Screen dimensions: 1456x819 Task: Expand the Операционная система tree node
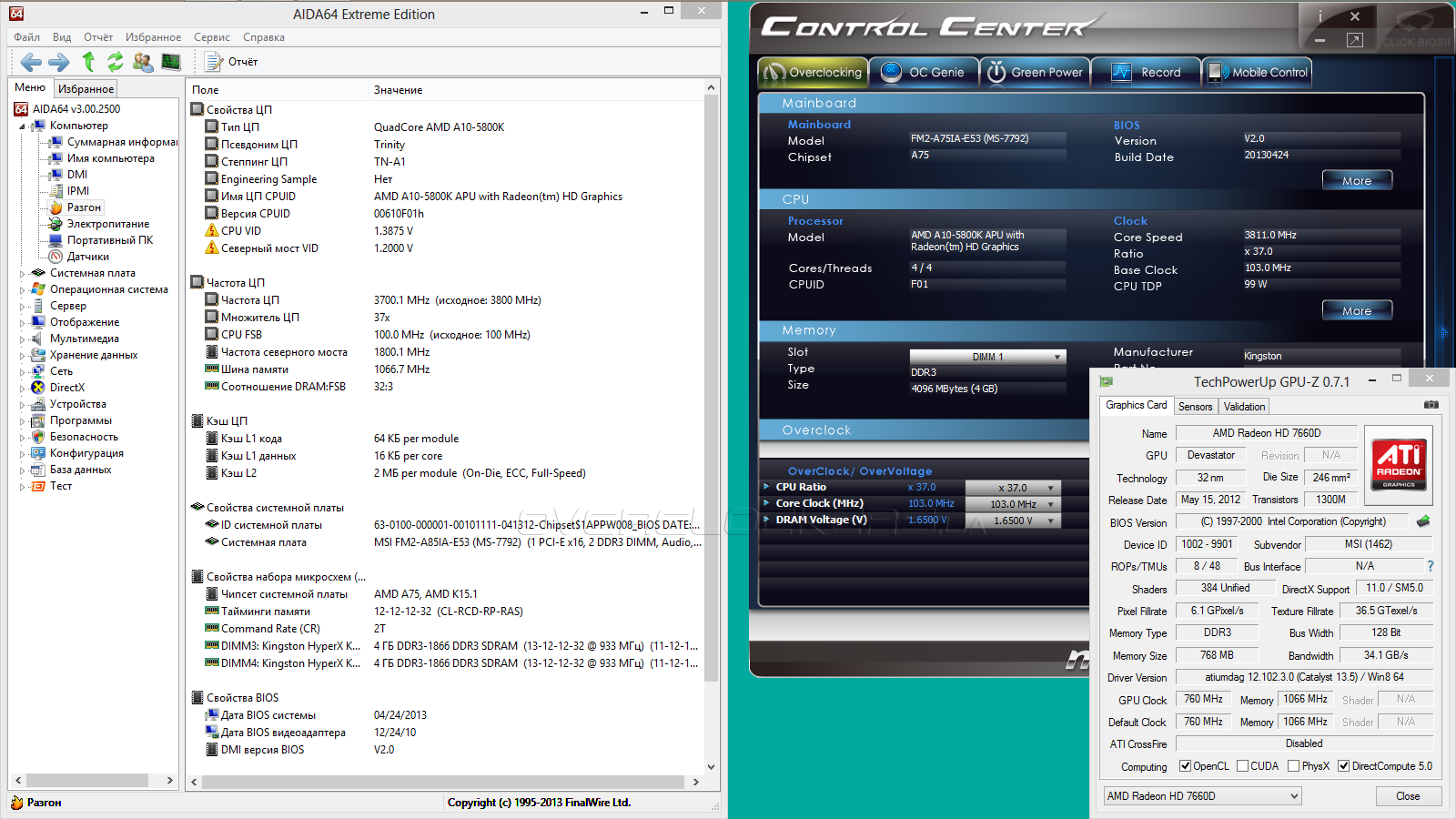(22, 289)
